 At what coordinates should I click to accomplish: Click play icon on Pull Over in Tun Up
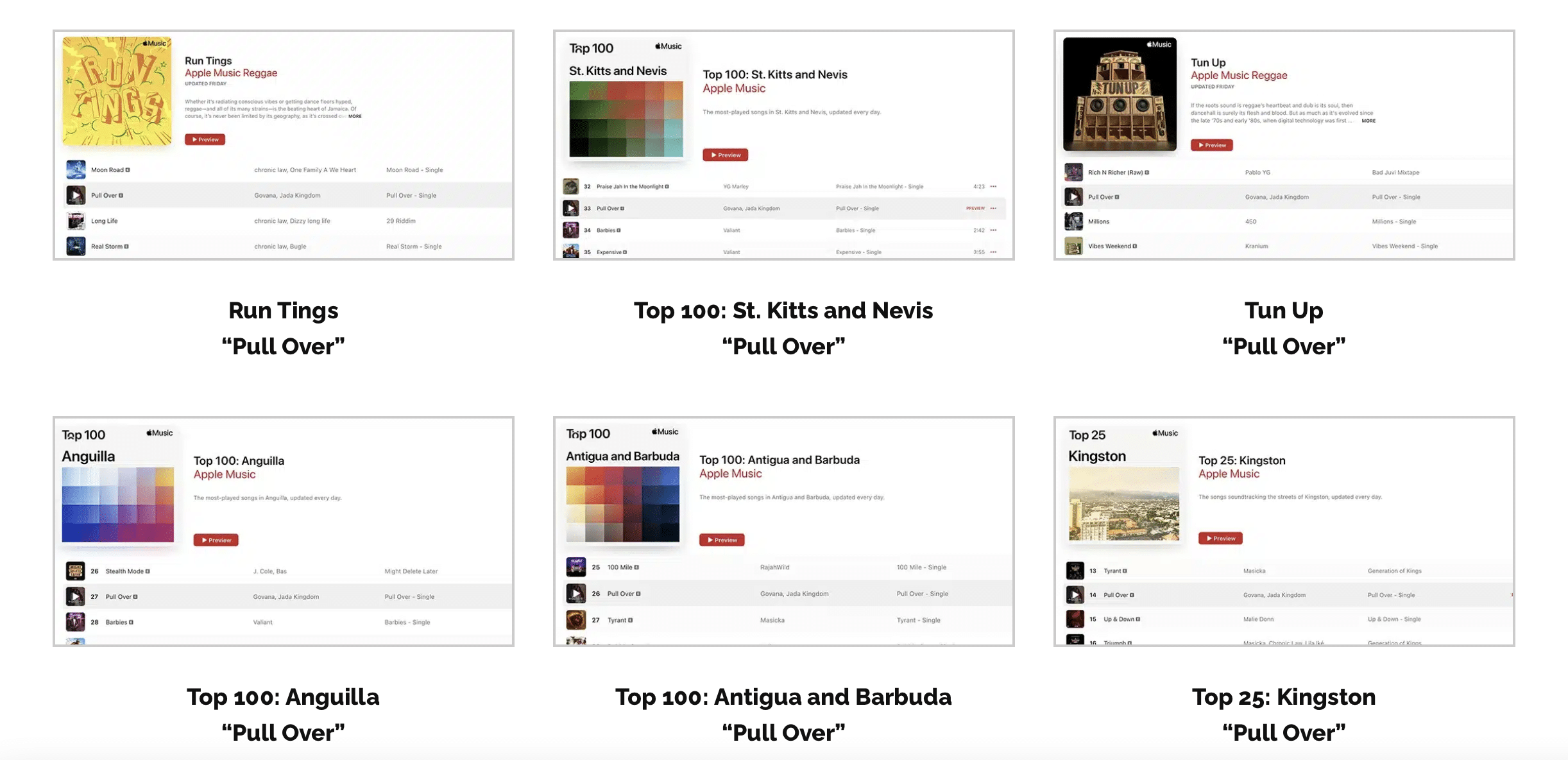tap(1075, 196)
